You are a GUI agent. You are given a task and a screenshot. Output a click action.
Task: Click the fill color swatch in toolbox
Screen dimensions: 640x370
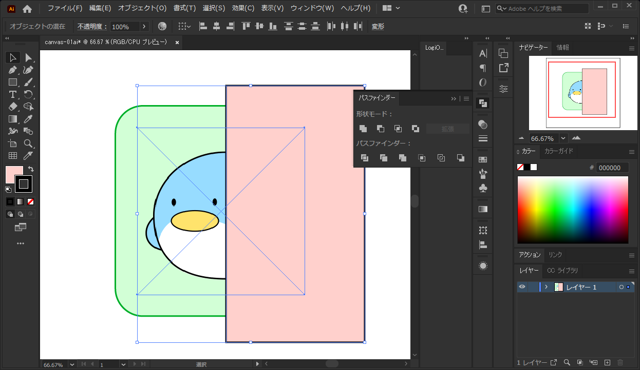pyautogui.click(x=14, y=174)
